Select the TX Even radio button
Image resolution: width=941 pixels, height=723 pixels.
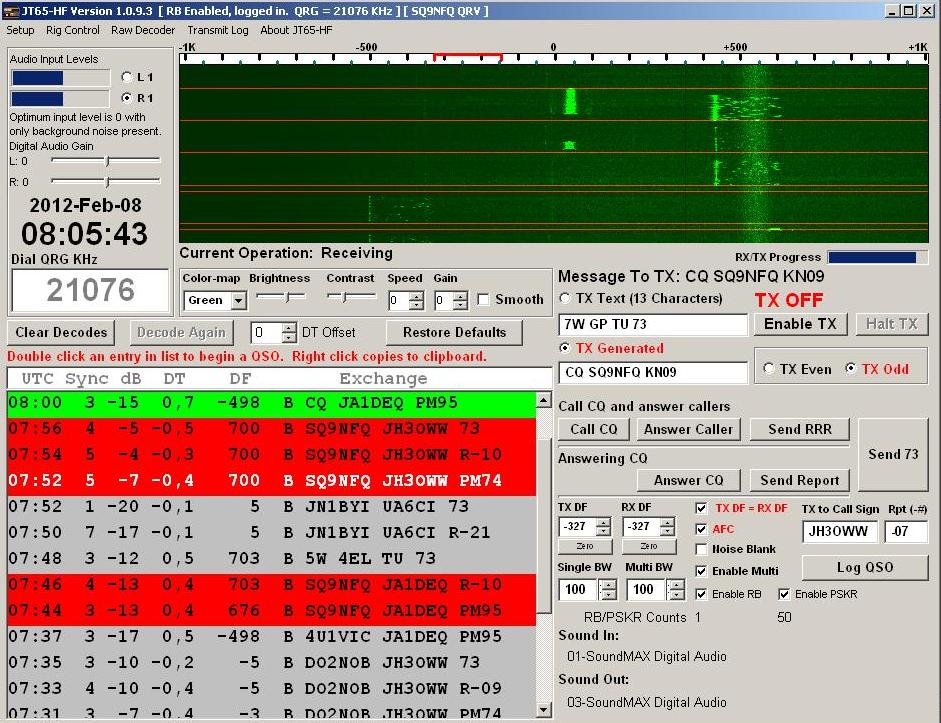(x=768, y=369)
